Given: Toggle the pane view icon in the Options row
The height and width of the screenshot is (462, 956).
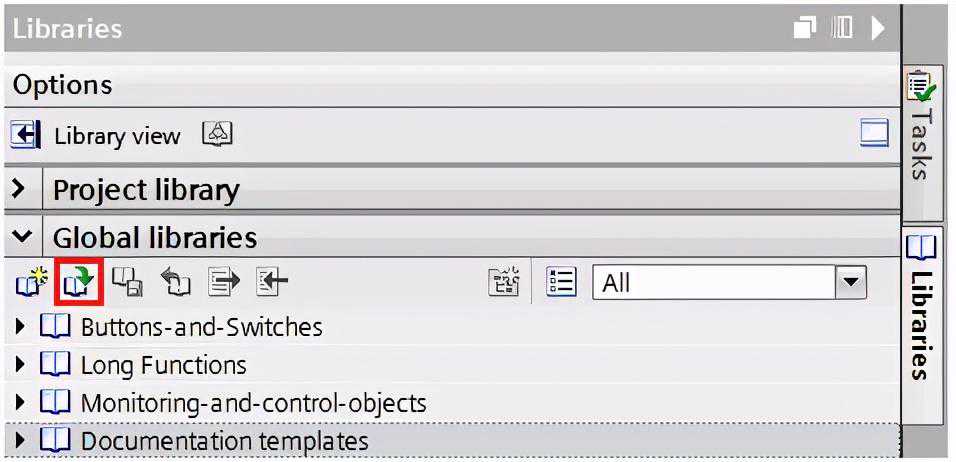Looking at the screenshot, I should pyautogui.click(x=874, y=135).
